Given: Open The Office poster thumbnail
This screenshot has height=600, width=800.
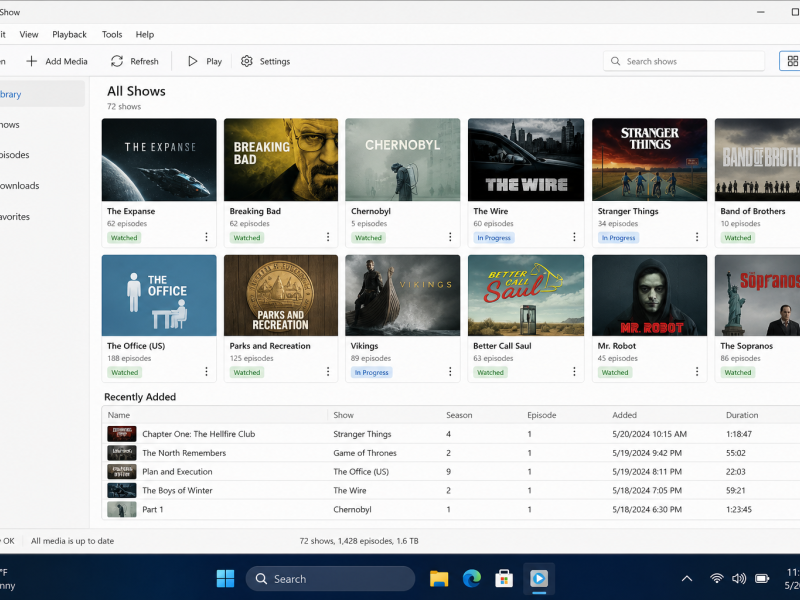Looking at the screenshot, I should (159, 295).
